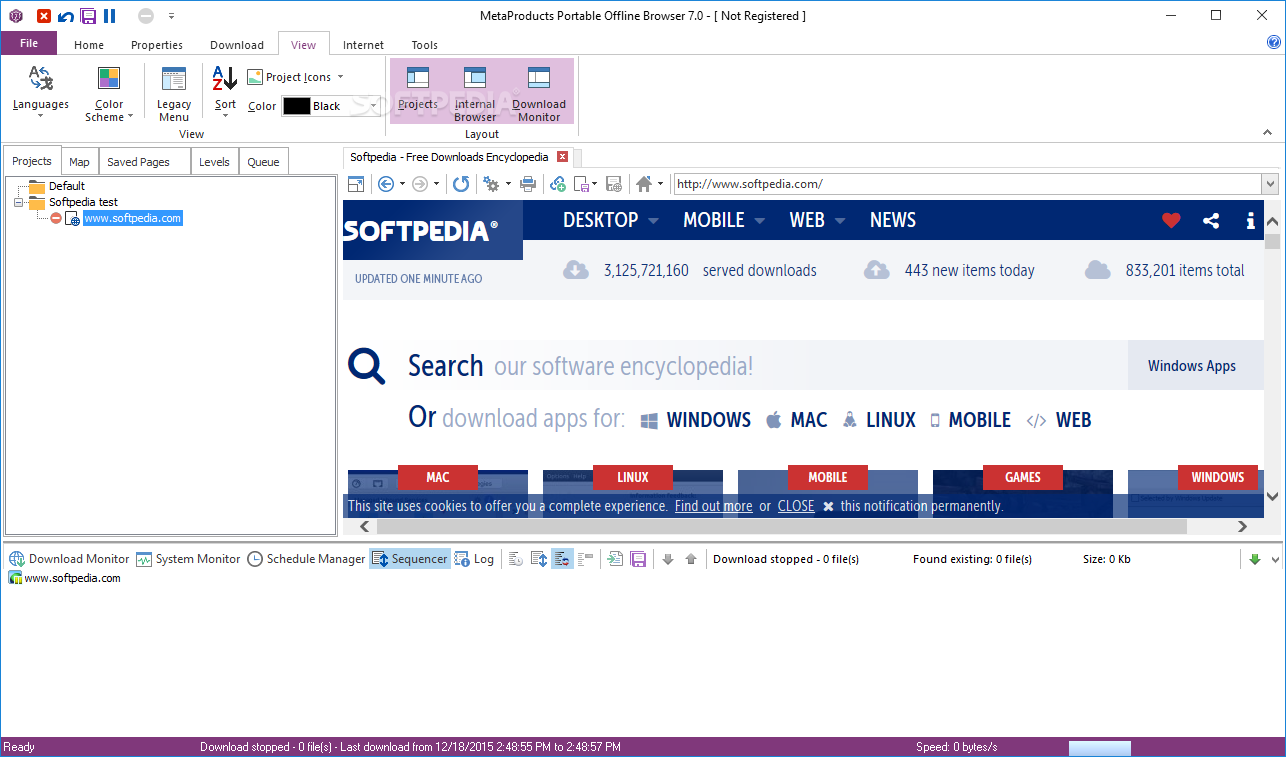Click the save disk icon in title bar
1286x757 pixels.
pyautogui.click(x=88, y=16)
